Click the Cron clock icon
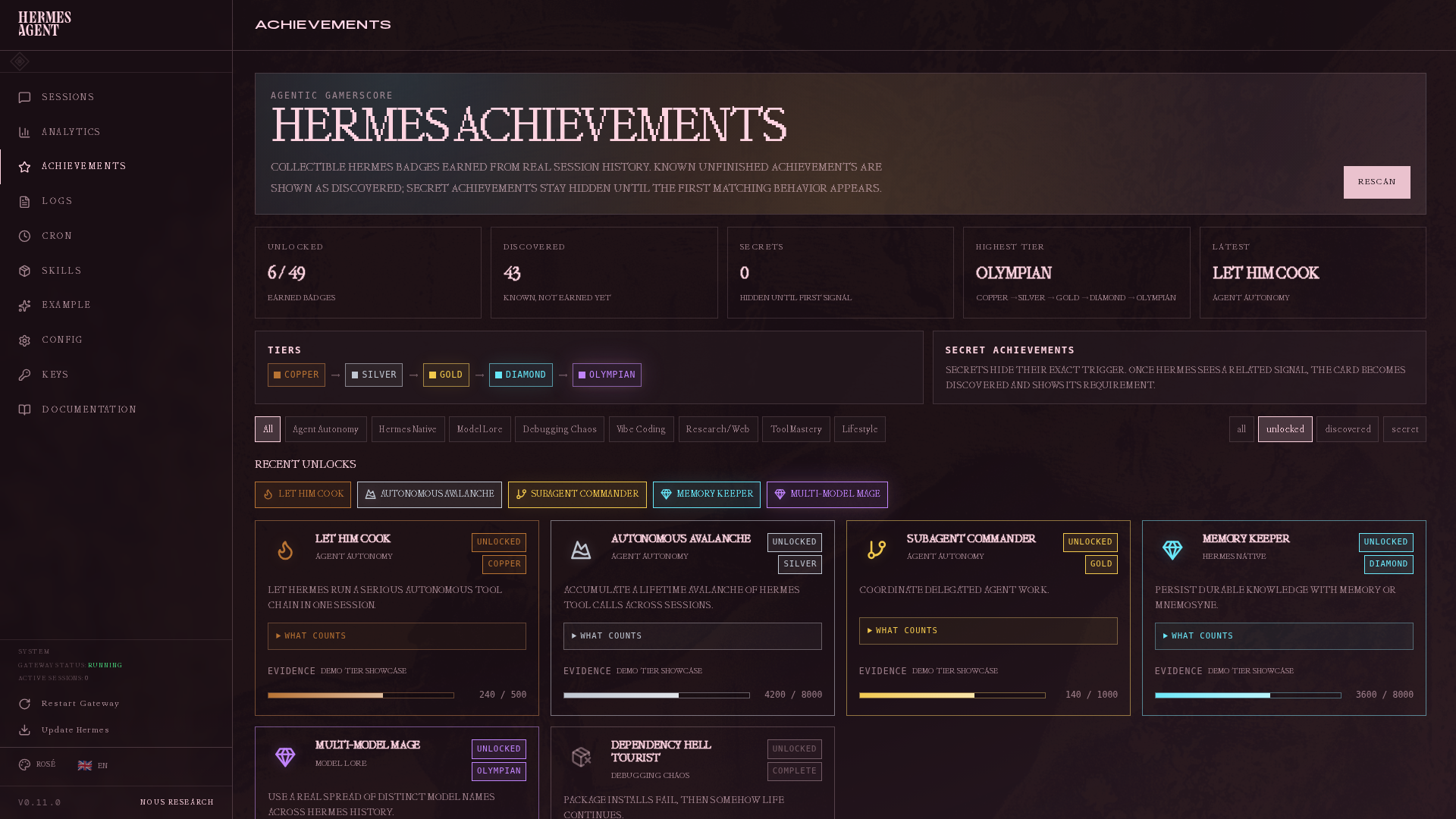The width and height of the screenshot is (1456, 819). click(24, 237)
